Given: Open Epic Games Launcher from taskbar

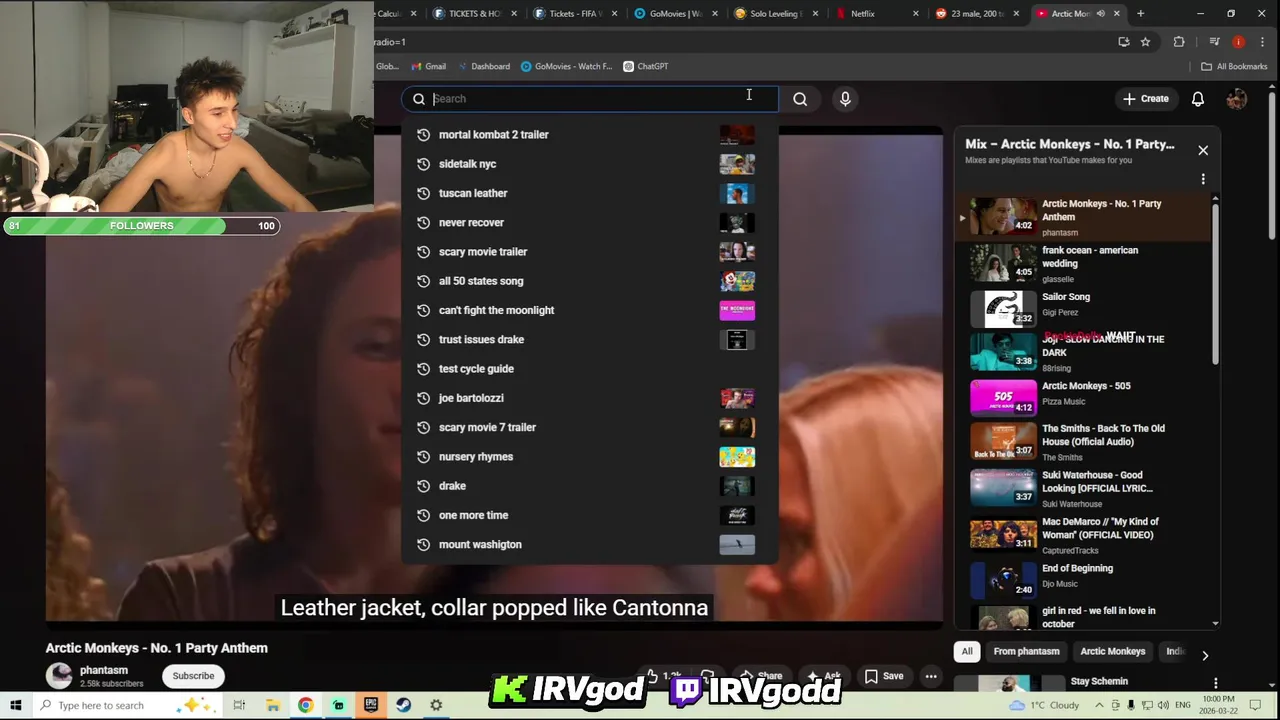Looking at the screenshot, I should point(371,705).
